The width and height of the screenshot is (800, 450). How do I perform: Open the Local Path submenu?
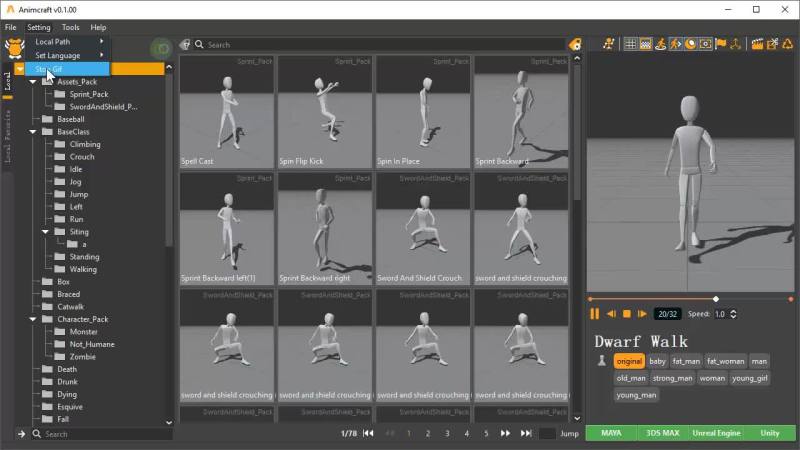coord(67,41)
